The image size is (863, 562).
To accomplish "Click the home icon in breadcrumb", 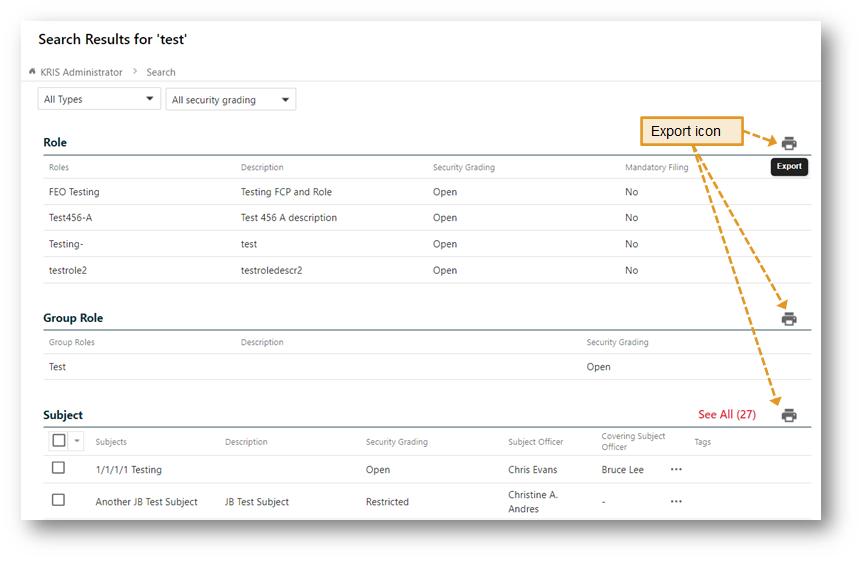I will (32, 72).
